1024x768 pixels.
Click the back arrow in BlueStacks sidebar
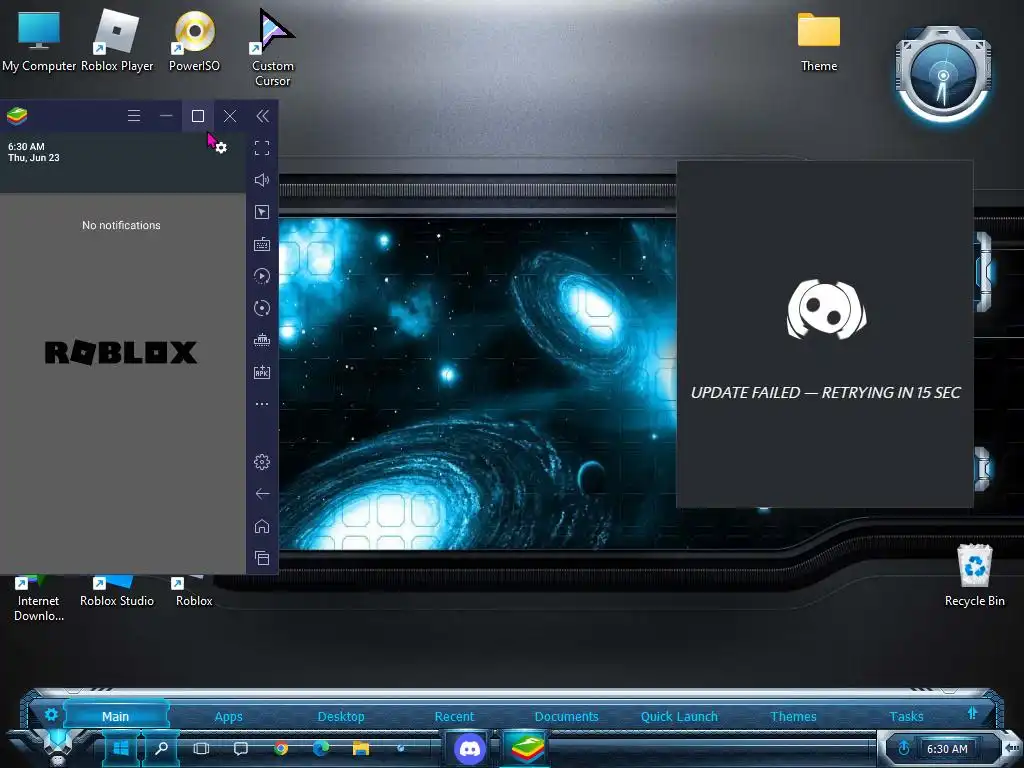(262, 494)
